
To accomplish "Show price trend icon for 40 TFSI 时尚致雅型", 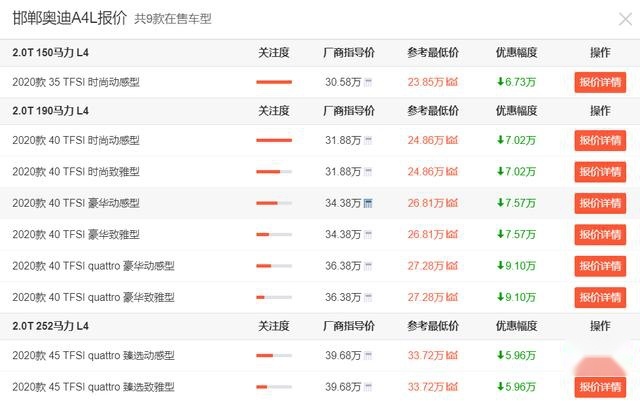I will pos(452,172).
